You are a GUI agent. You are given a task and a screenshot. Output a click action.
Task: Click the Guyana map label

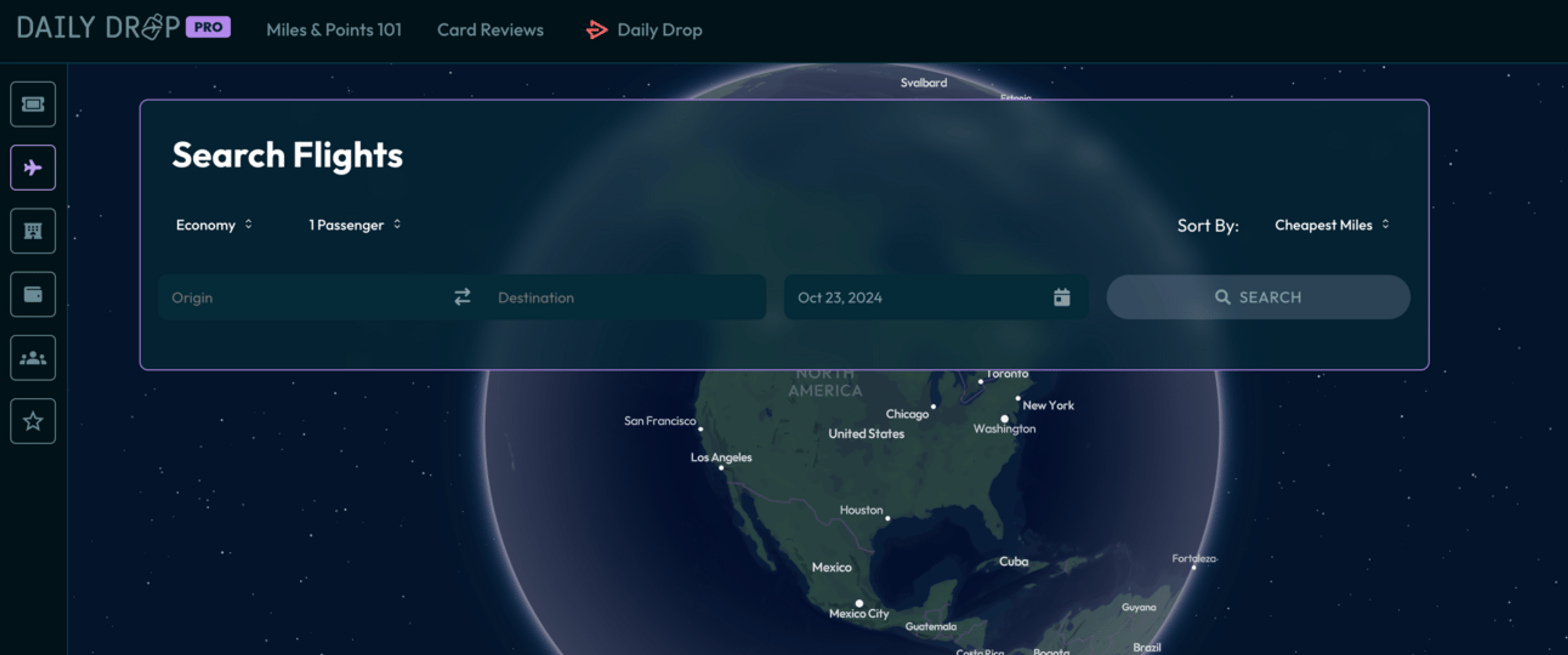click(x=1138, y=607)
